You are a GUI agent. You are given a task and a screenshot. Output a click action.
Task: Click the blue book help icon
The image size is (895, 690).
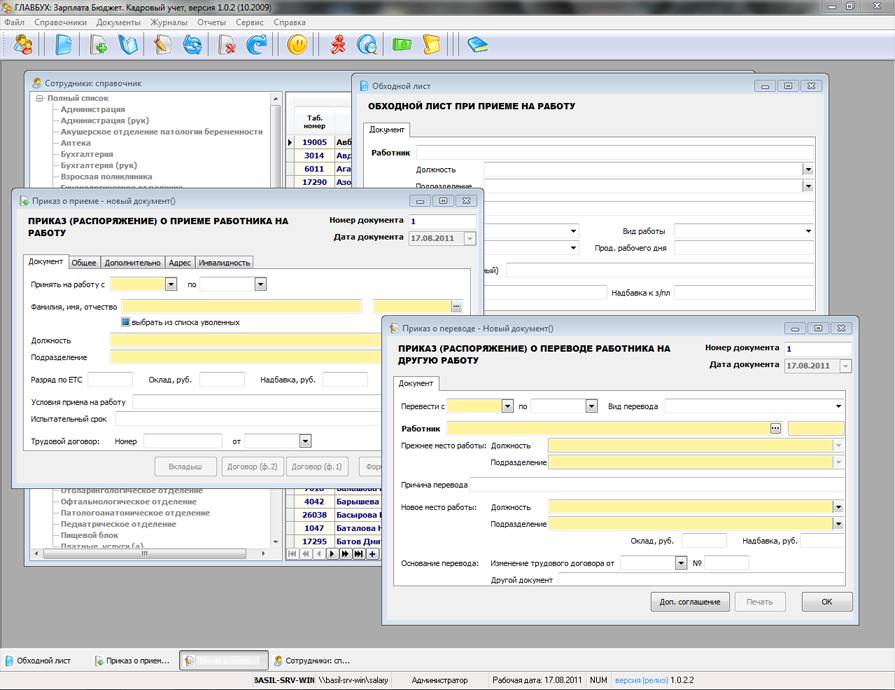click(477, 45)
